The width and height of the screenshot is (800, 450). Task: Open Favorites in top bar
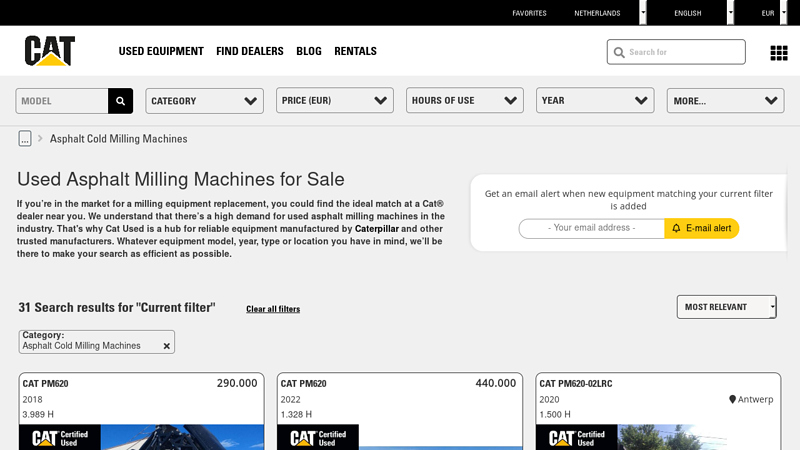click(x=529, y=13)
